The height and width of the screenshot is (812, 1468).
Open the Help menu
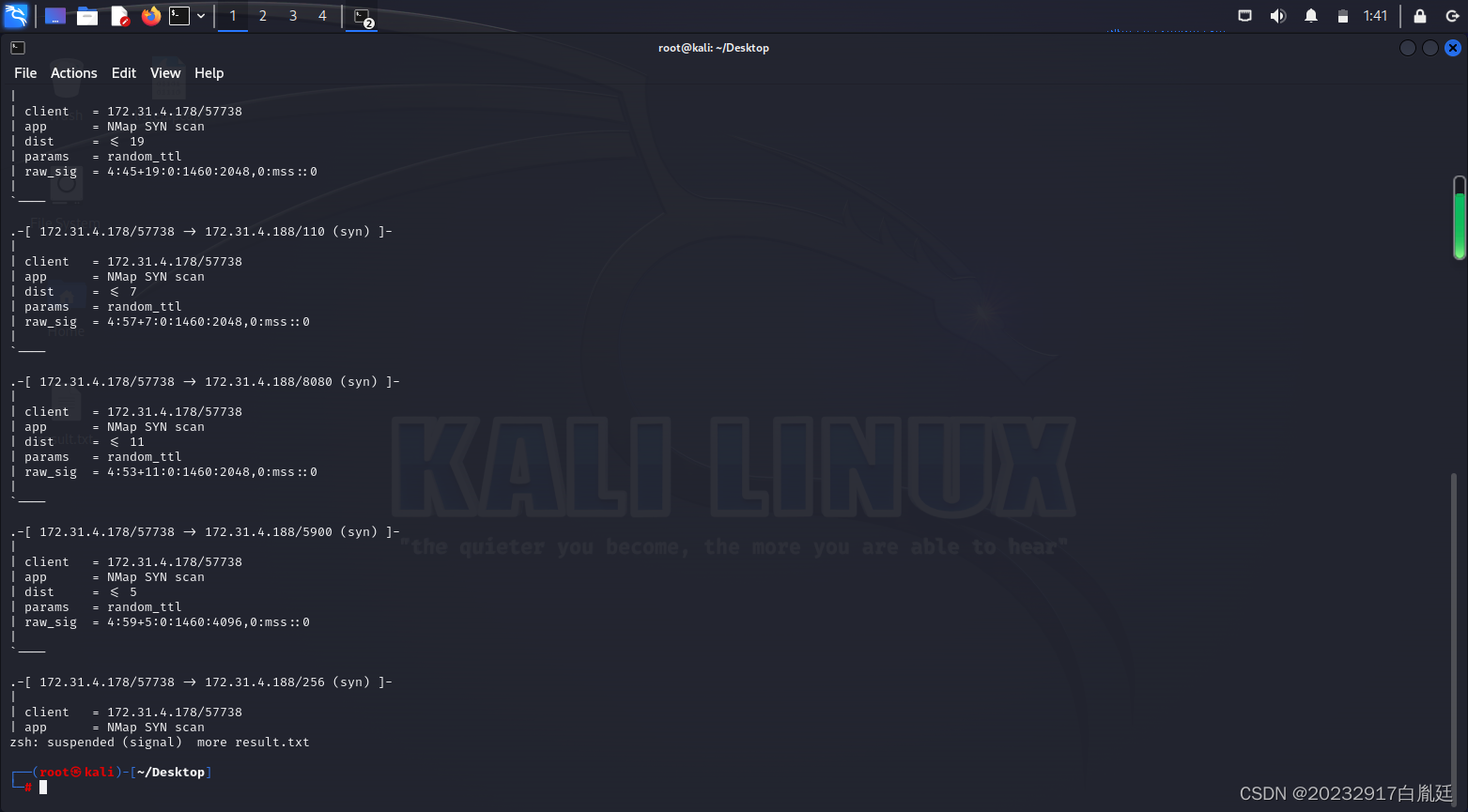pos(209,73)
